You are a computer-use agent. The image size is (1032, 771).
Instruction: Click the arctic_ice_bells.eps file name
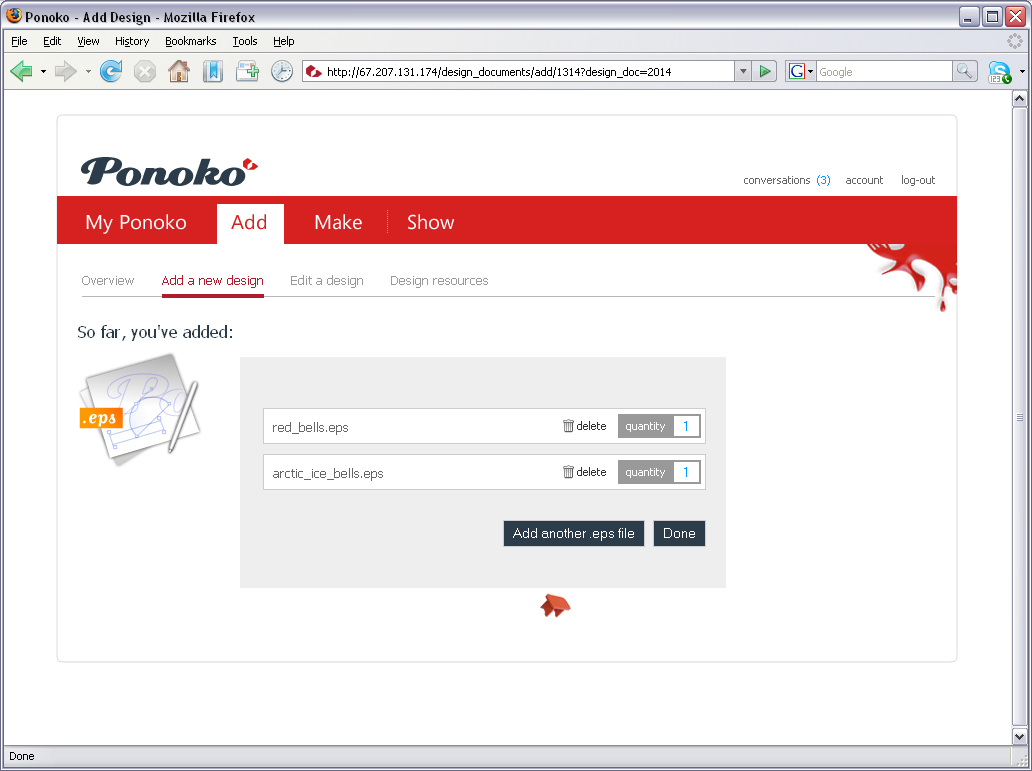click(328, 473)
